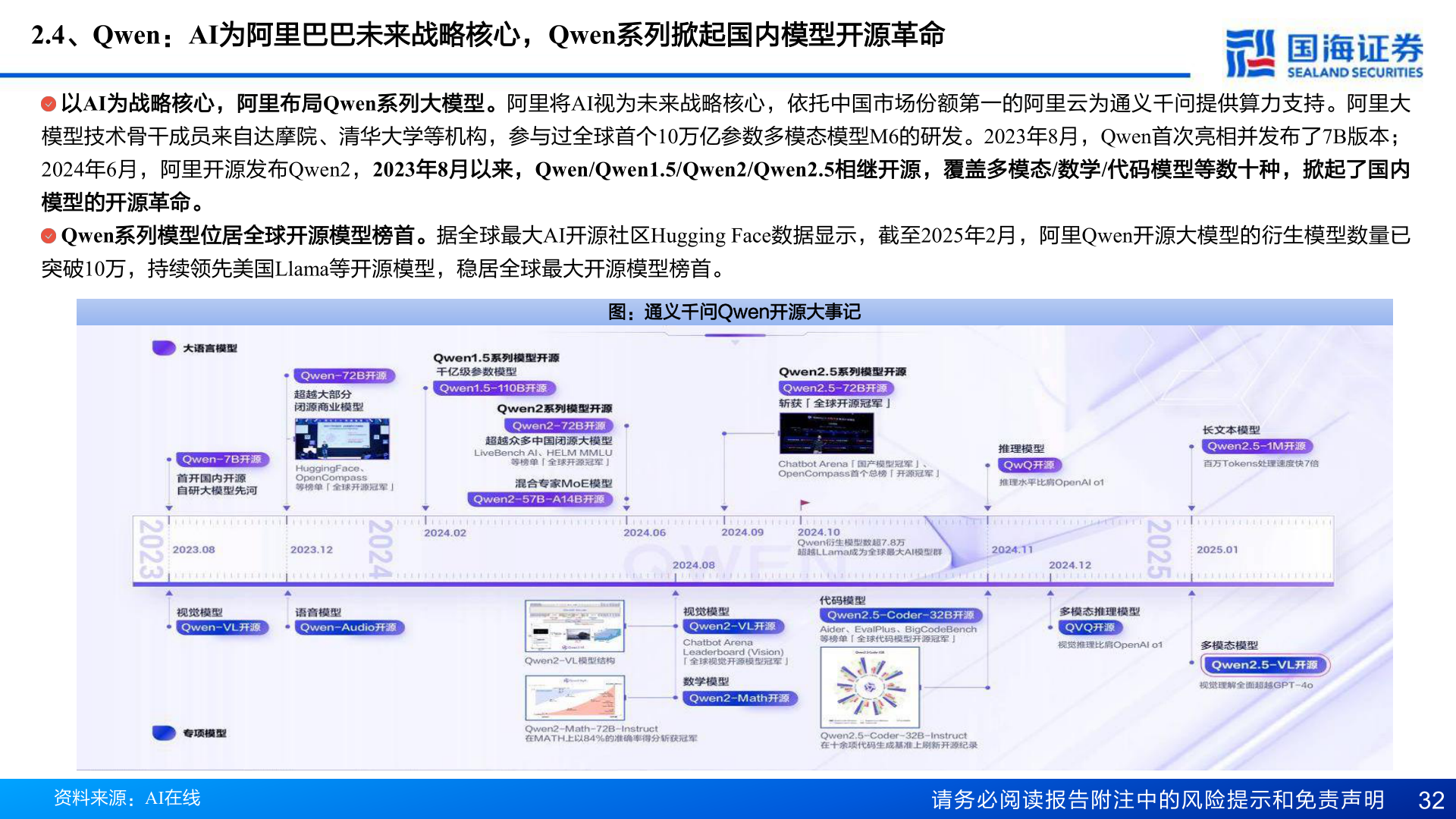
Task: Click the 2023.08 timeline date
Action: point(193,549)
